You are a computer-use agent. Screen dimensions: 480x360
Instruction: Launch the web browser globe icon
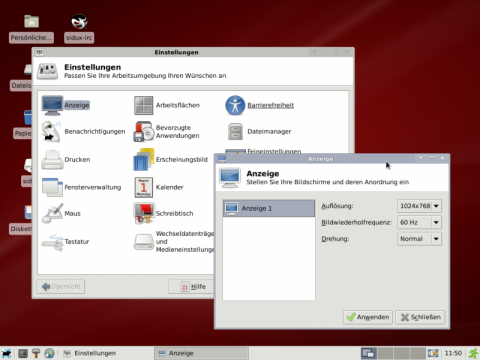[49, 353]
